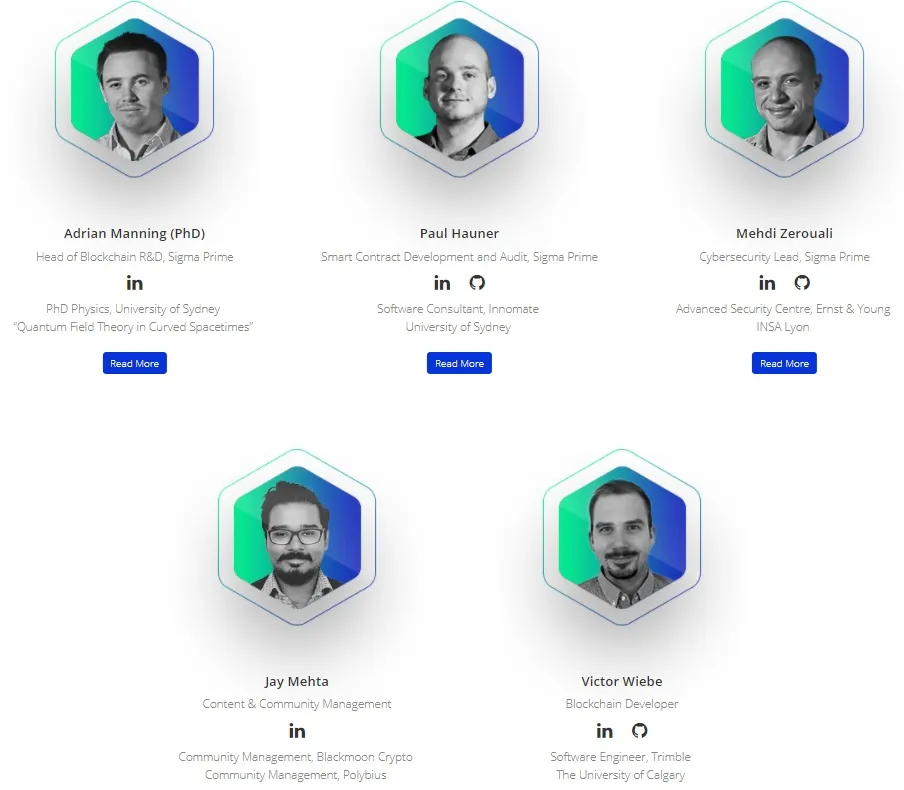Select the name Adrian Manning (PhD)
The height and width of the screenshot is (790, 904).
tap(134, 234)
